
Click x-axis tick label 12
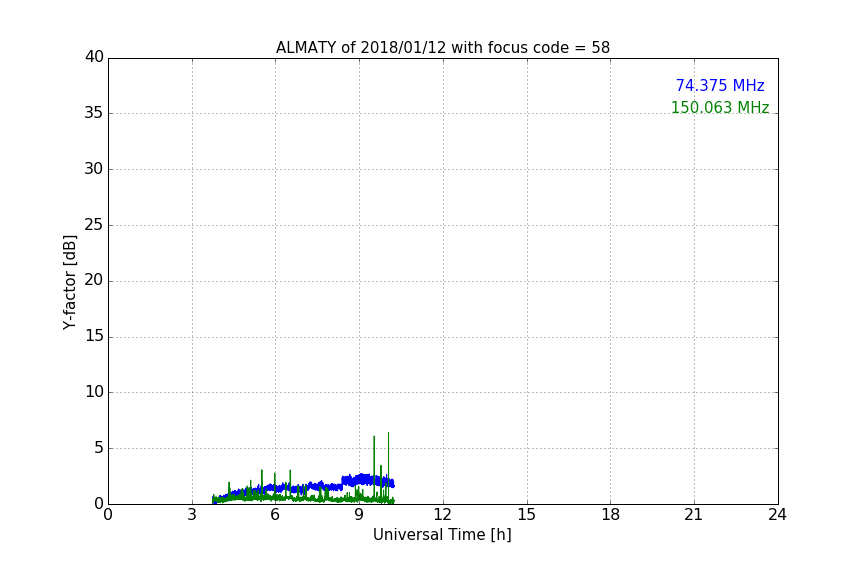click(x=442, y=515)
